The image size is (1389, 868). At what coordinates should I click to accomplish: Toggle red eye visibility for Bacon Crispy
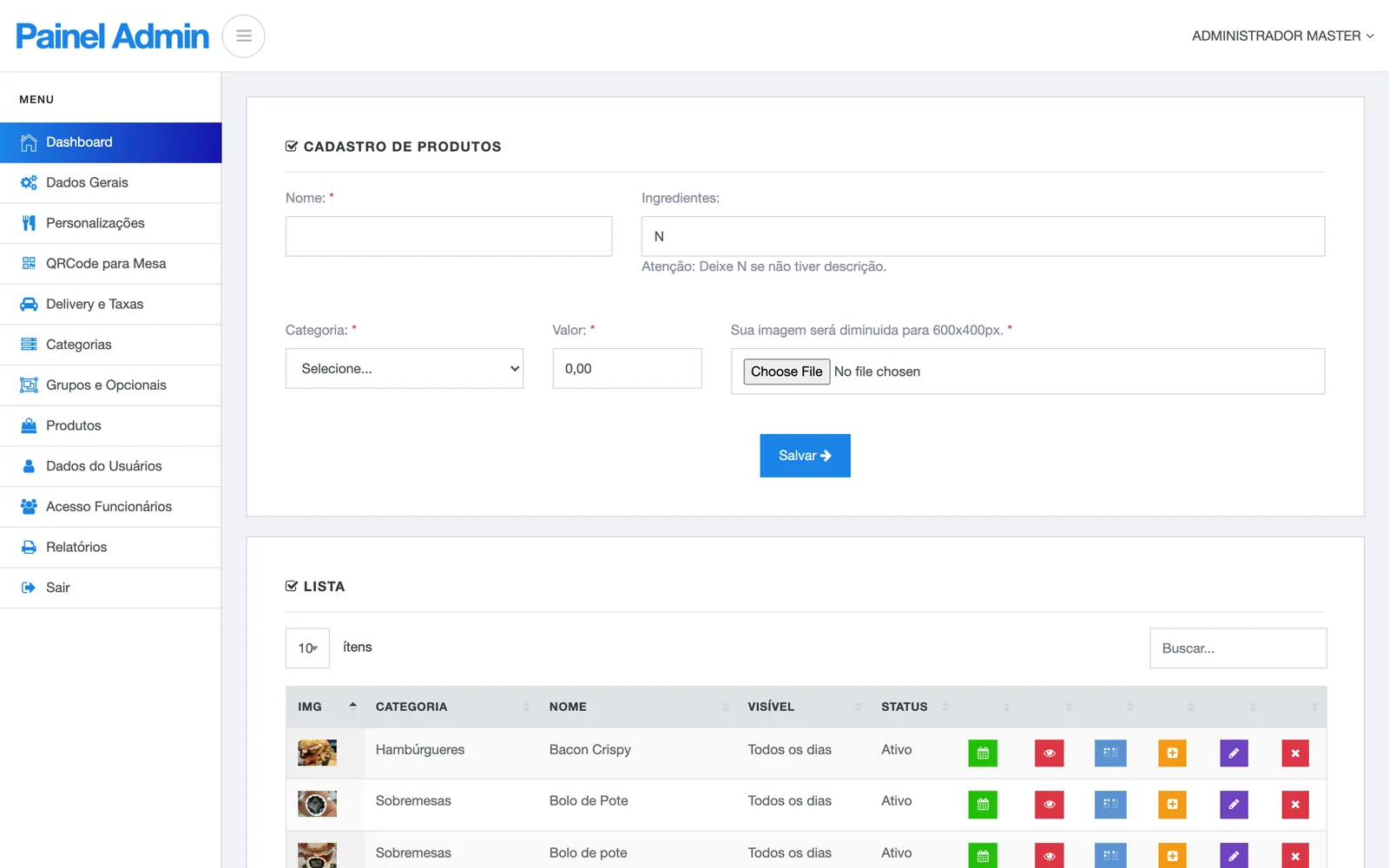(x=1049, y=753)
